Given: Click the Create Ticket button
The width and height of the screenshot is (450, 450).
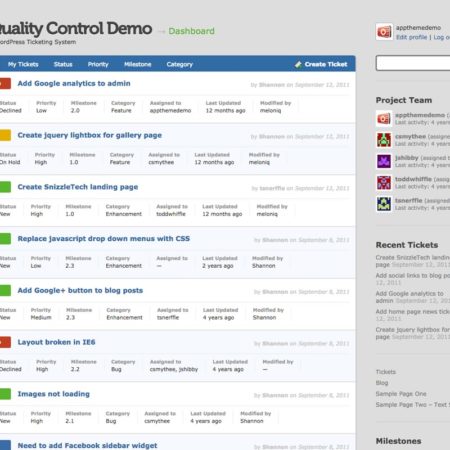Looking at the screenshot, I should tap(321, 64).
